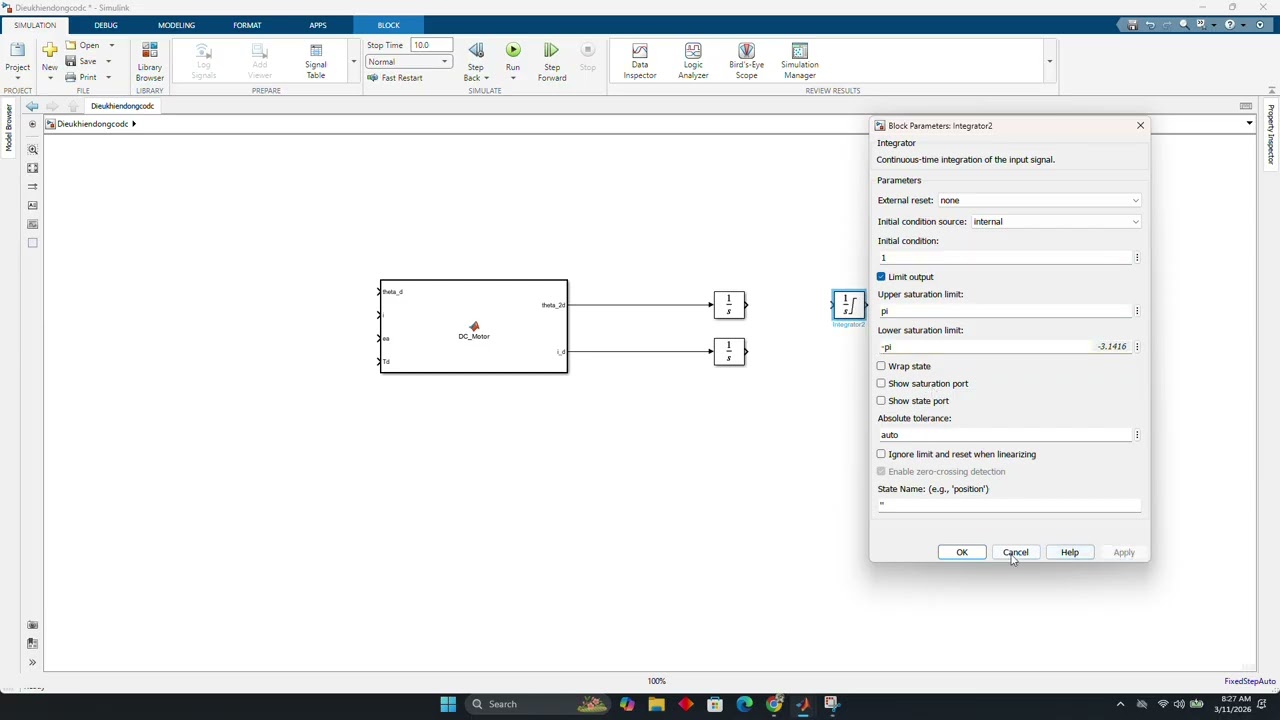Select the Block tab
1280x720 pixels.
(x=389, y=25)
